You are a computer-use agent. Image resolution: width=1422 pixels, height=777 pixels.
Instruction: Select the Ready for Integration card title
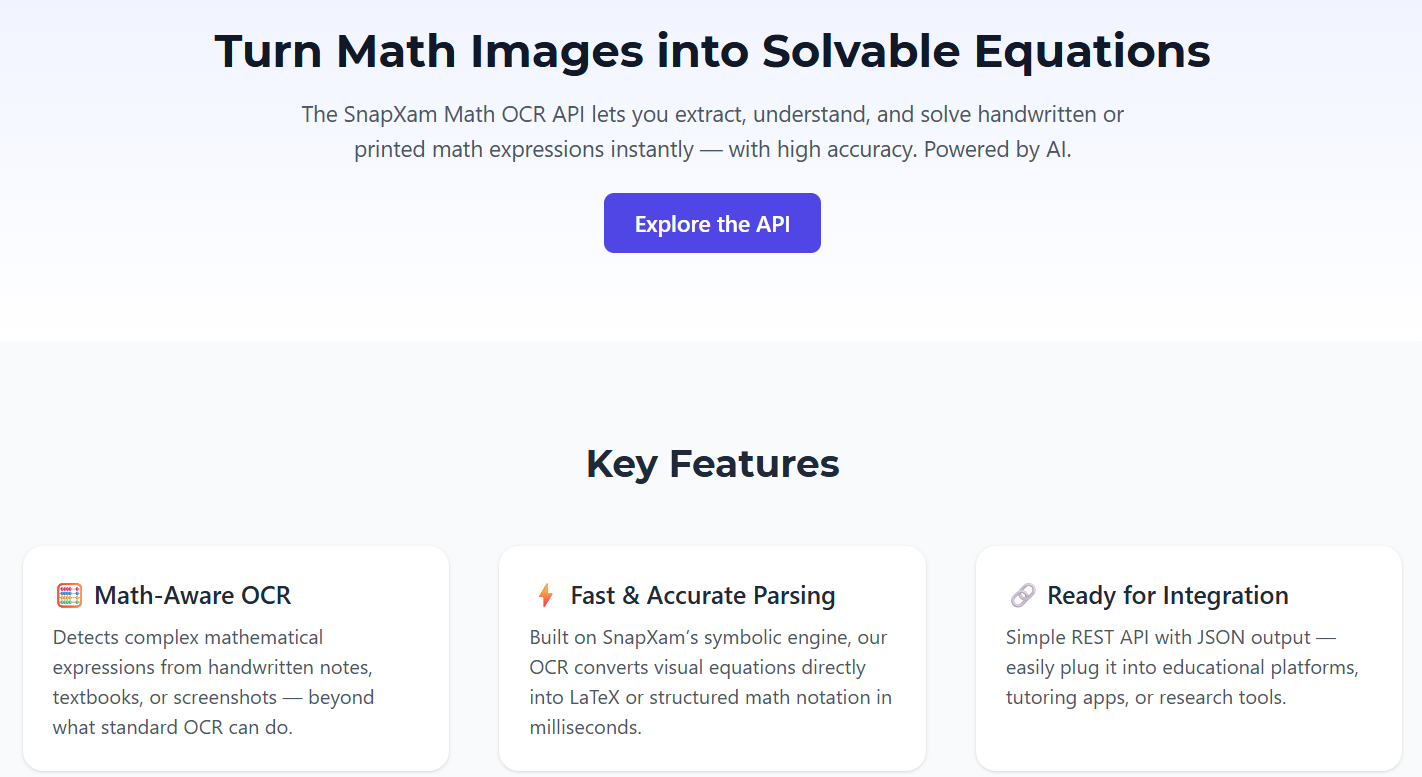point(1167,595)
